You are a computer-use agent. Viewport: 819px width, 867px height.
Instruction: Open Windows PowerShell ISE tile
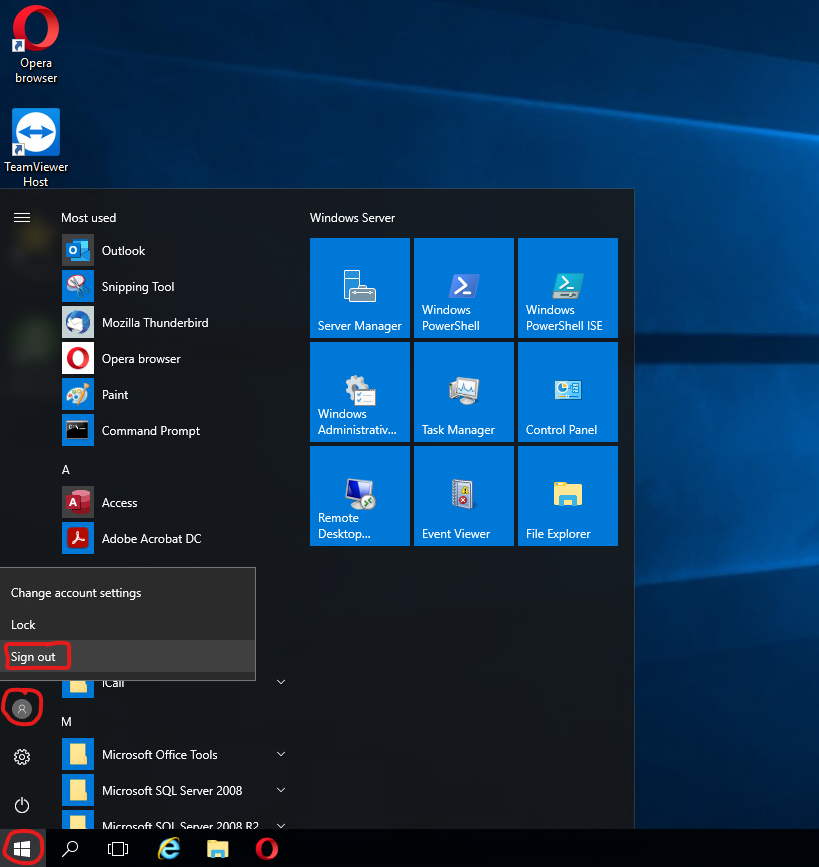tap(567, 288)
